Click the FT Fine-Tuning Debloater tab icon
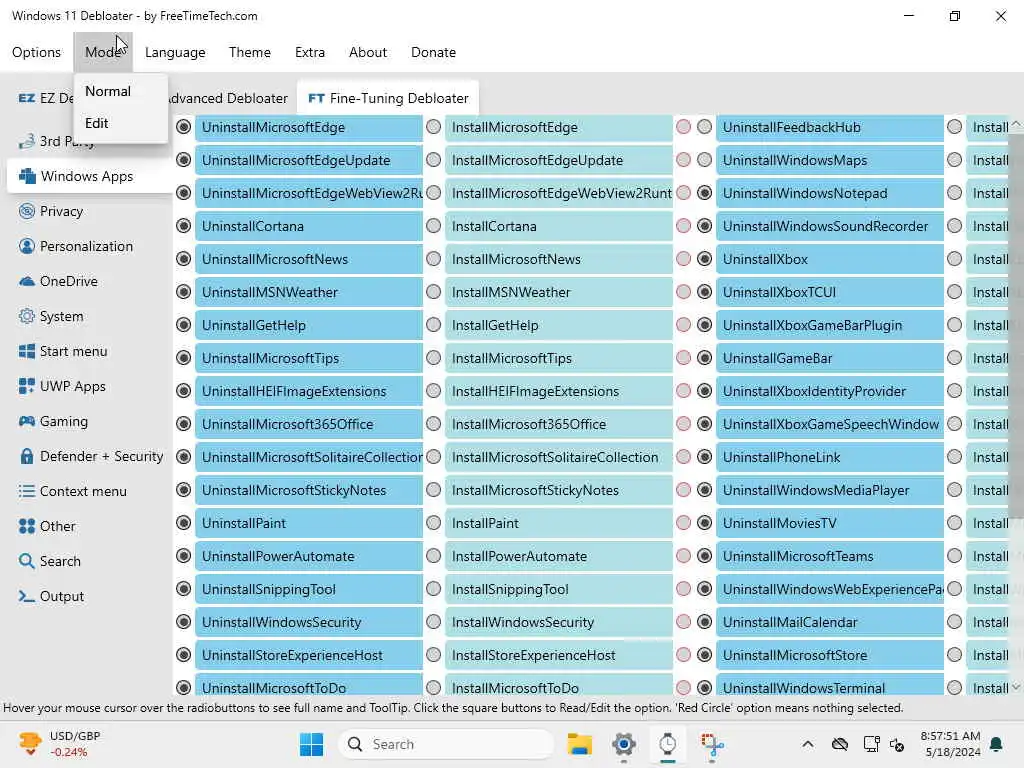The width and height of the screenshot is (1024, 768). (x=316, y=98)
